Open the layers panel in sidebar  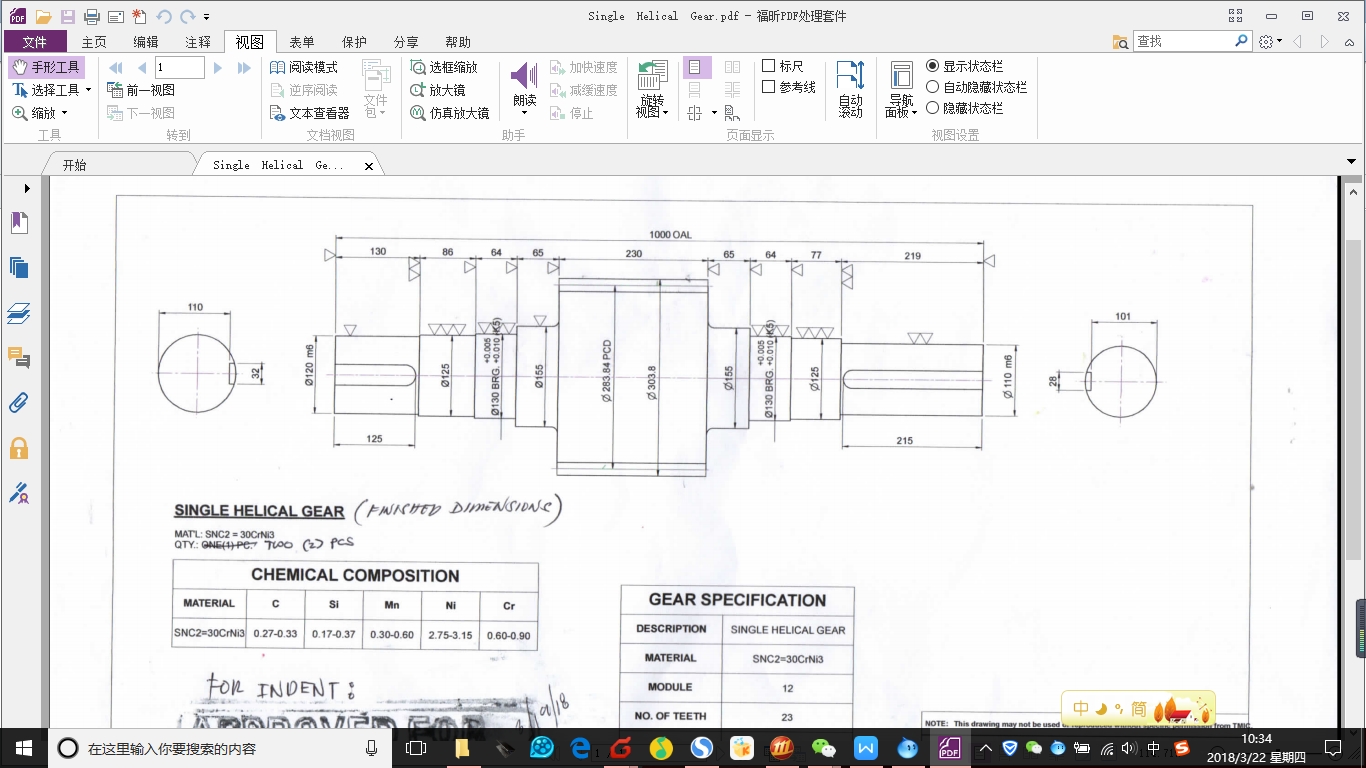(19, 314)
